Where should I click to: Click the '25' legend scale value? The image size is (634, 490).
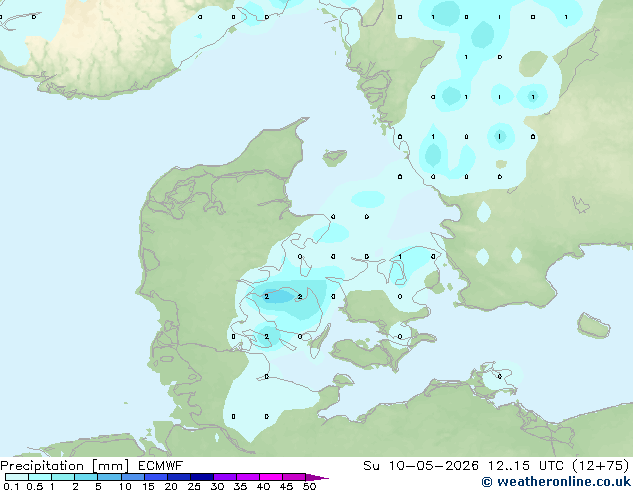pos(194,486)
